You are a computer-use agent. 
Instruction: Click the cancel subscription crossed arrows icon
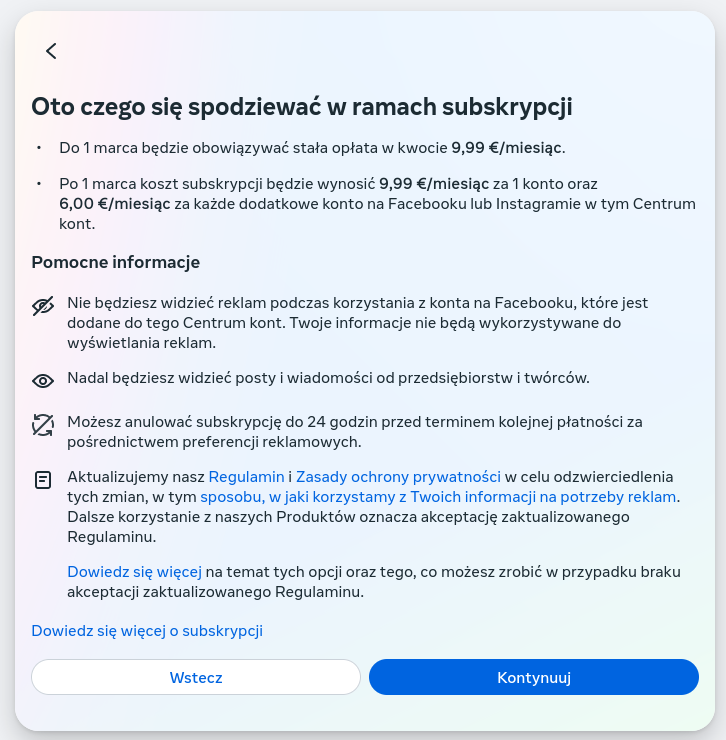(x=43, y=426)
